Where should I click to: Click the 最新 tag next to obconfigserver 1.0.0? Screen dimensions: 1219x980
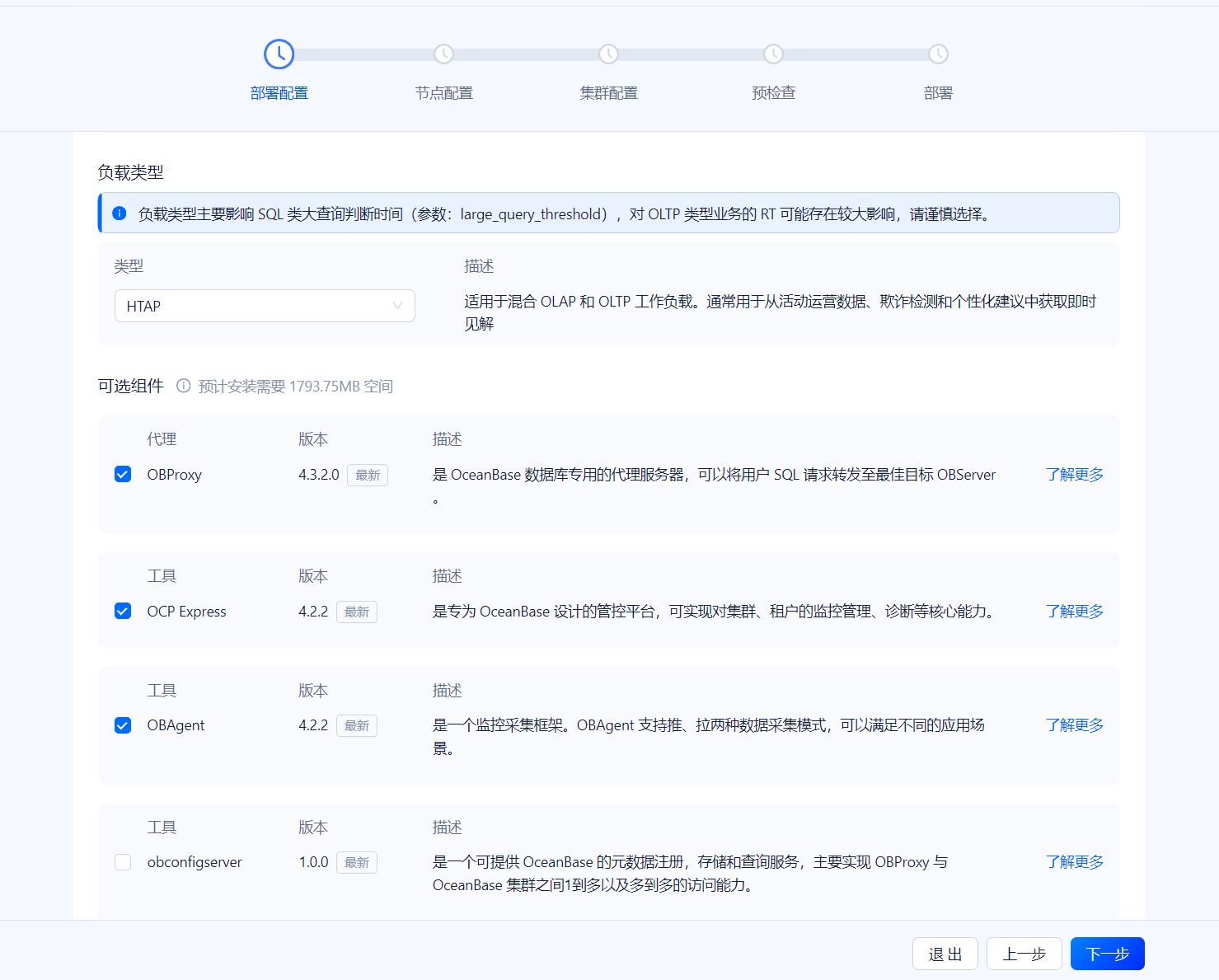(x=357, y=863)
